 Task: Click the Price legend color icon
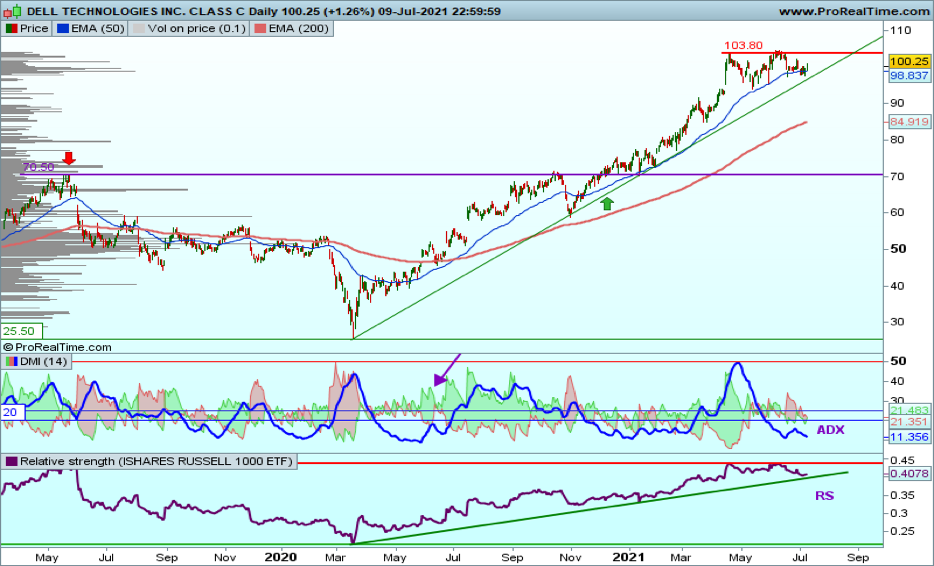[11, 29]
